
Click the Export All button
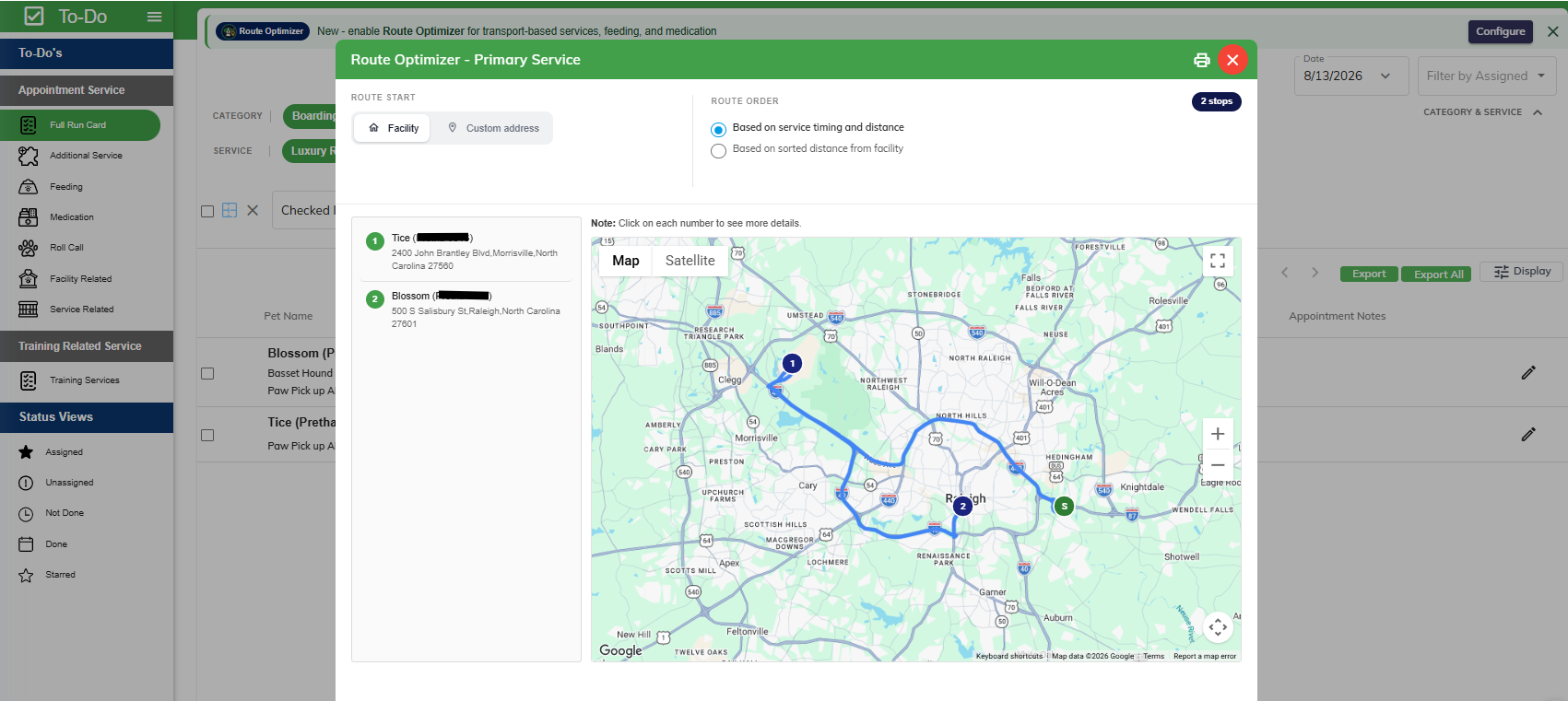click(1438, 274)
